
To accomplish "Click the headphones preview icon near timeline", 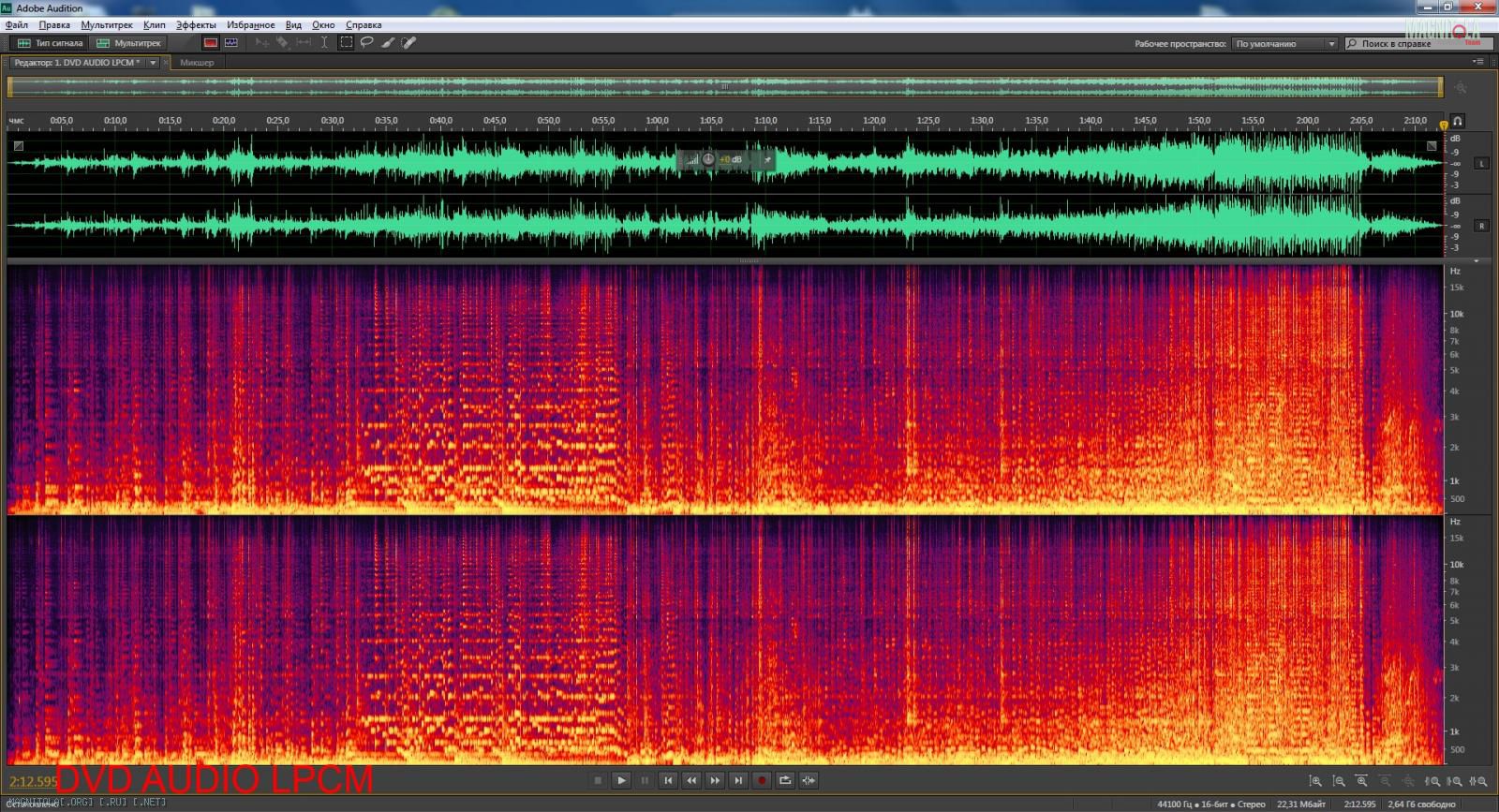I will pyautogui.click(x=1458, y=121).
